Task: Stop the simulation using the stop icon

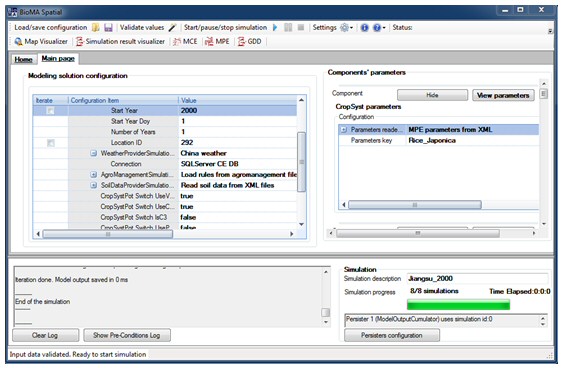Action: (301, 28)
